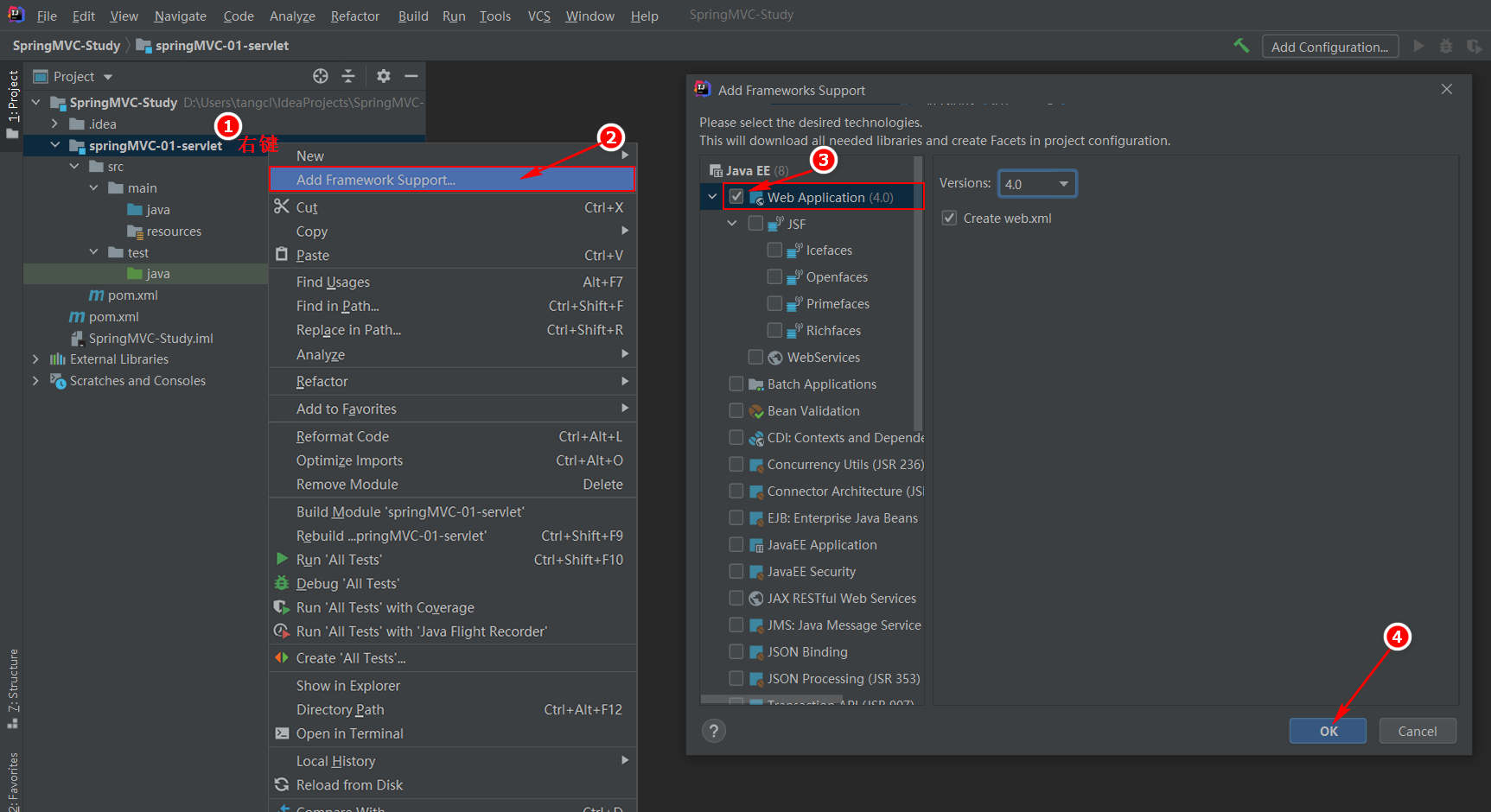The height and width of the screenshot is (812, 1491).
Task: Check the Batch Applications checkbox
Action: click(736, 384)
